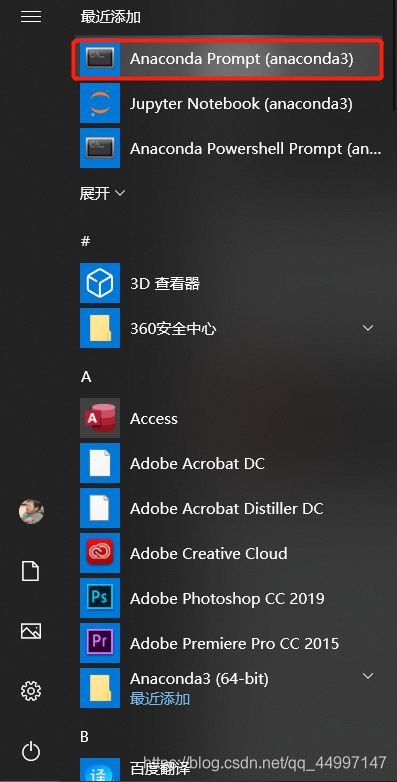
Task: Click the 360安全中心 folder icon
Action: pos(100,328)
